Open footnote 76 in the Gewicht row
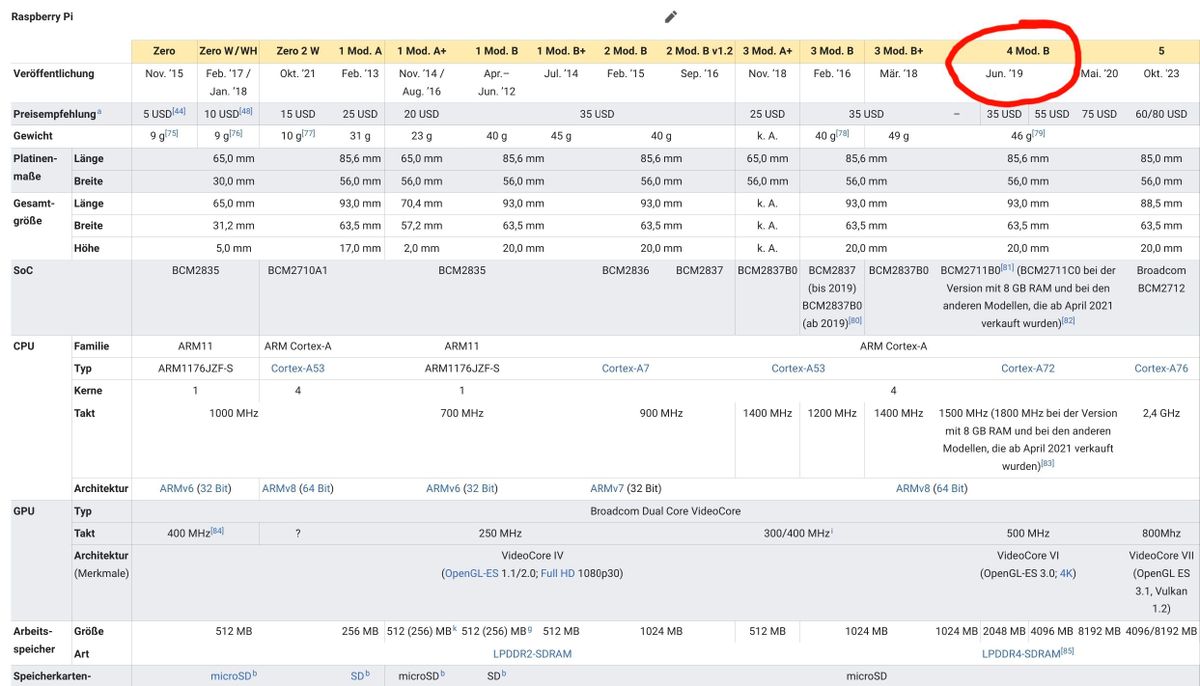The image size is (1200, 686). tap(236, 132)
